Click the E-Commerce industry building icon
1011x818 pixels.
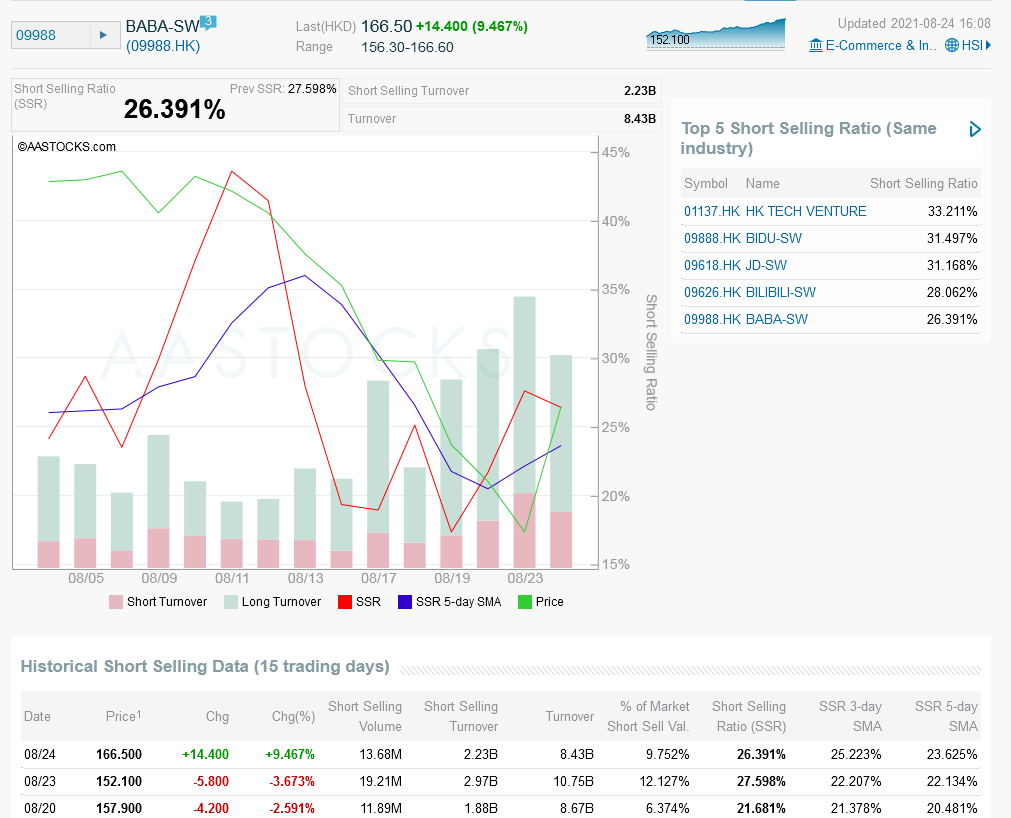(817, 45)
